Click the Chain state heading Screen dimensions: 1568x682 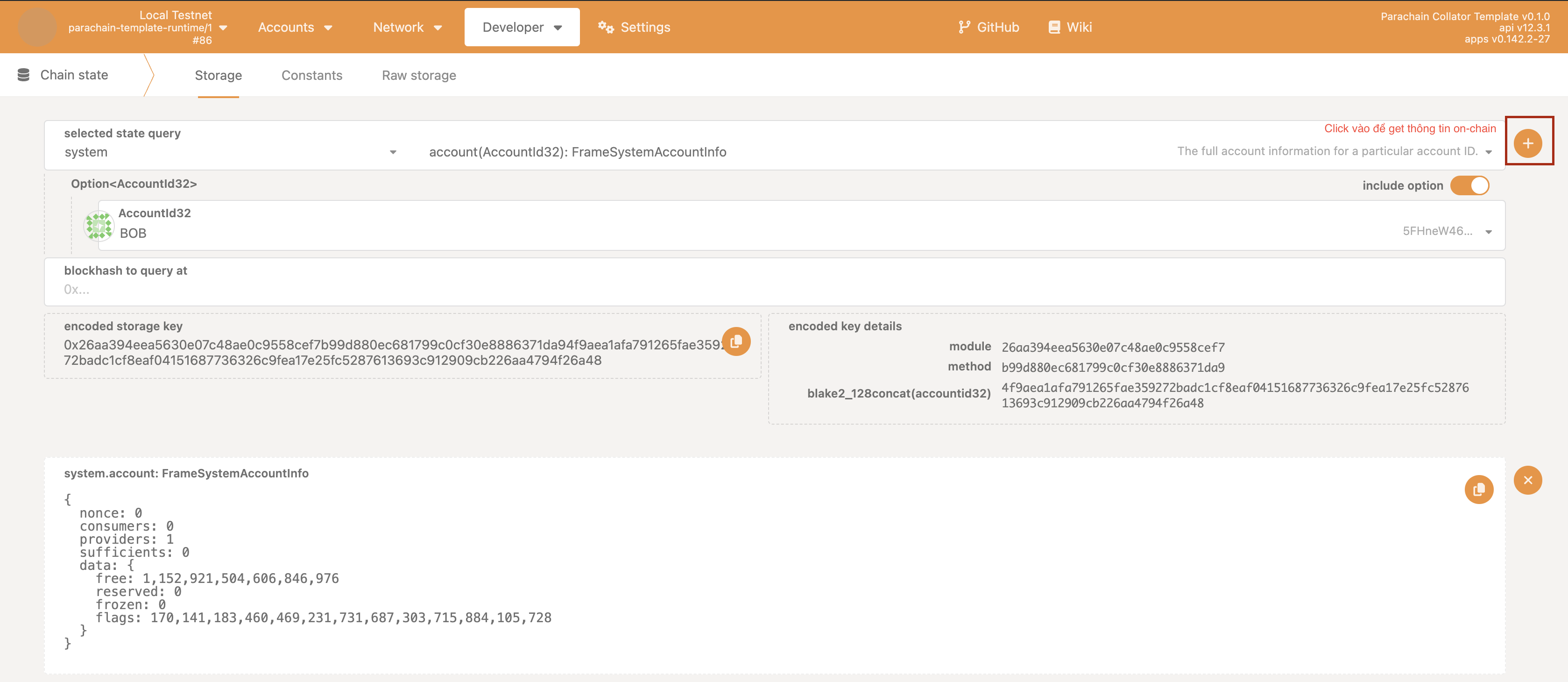coord(74,75)
